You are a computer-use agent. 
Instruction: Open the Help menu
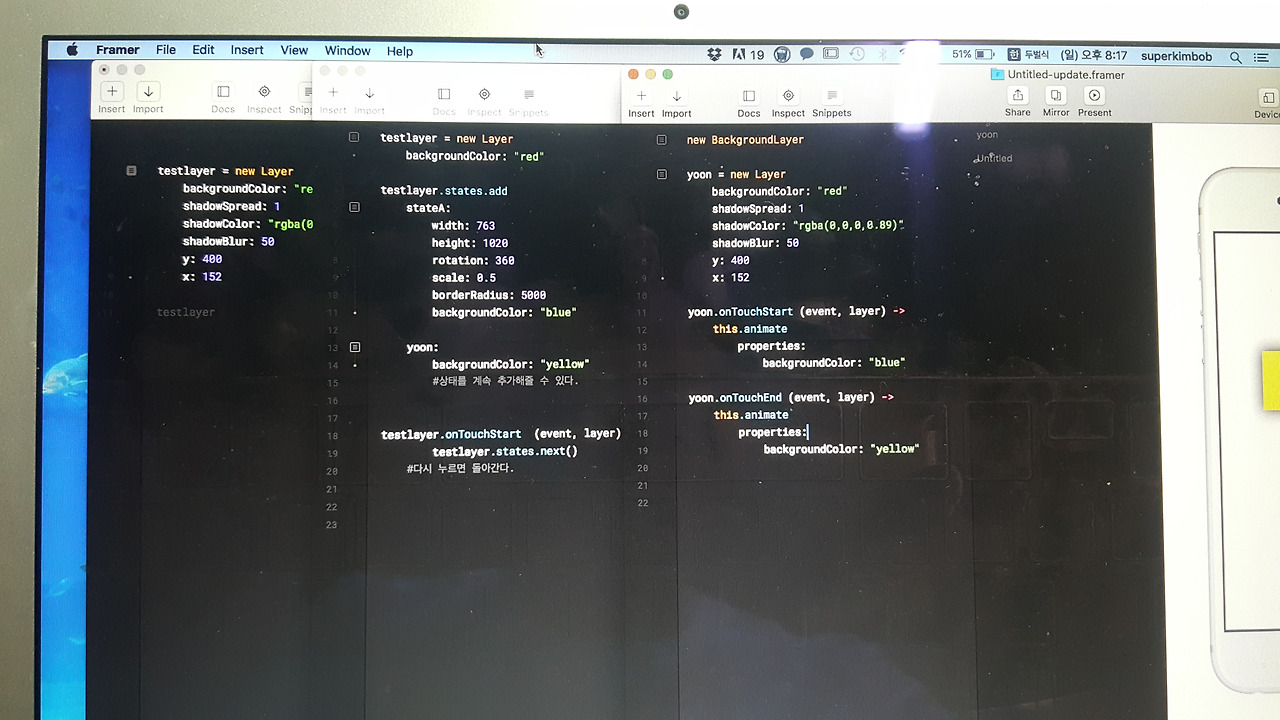[x=400, y=51]
